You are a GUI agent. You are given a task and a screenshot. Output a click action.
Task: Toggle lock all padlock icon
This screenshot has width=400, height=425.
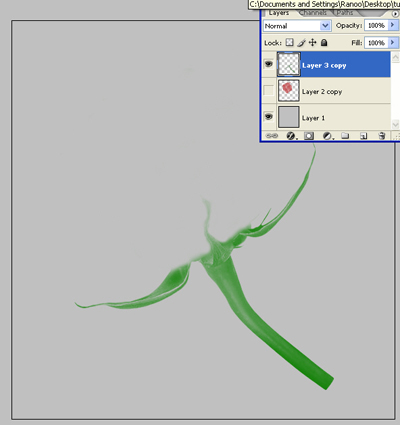[x=324, y=43]
